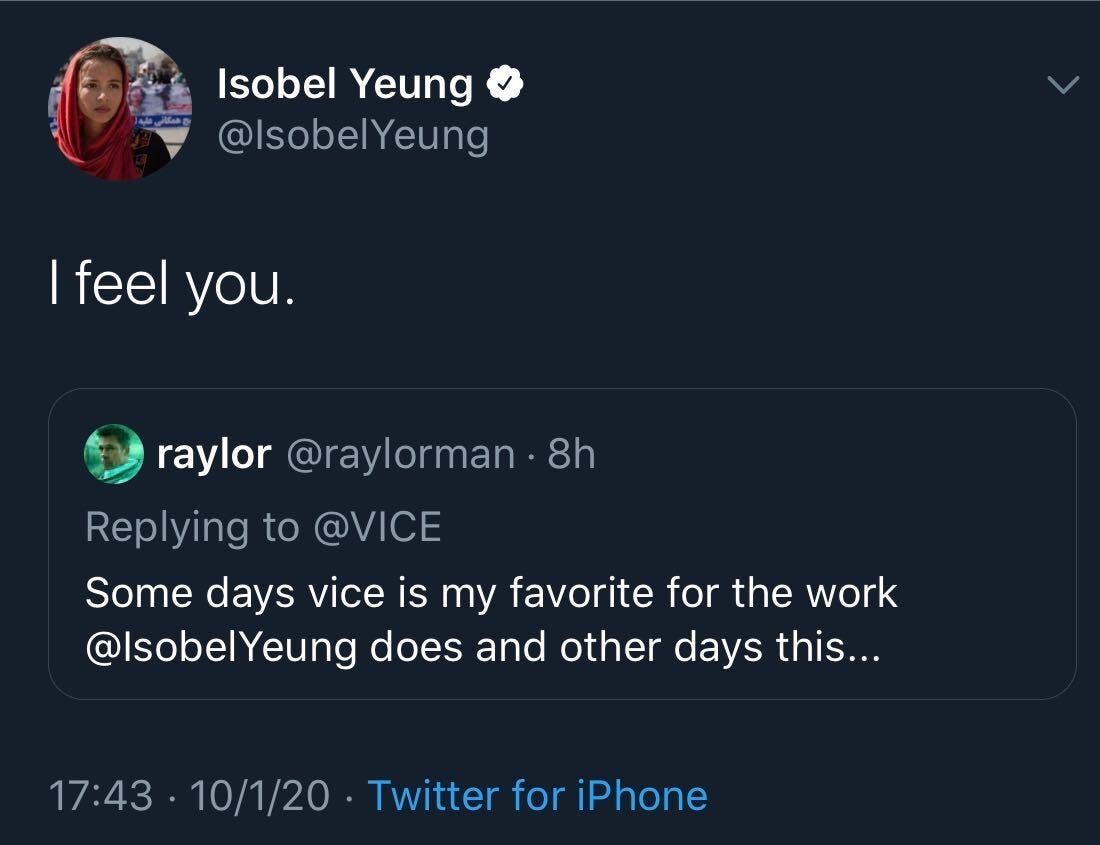The image size is (1100, 845).
Task: Expand the tweet options chevron
Action: [1062, 87]
